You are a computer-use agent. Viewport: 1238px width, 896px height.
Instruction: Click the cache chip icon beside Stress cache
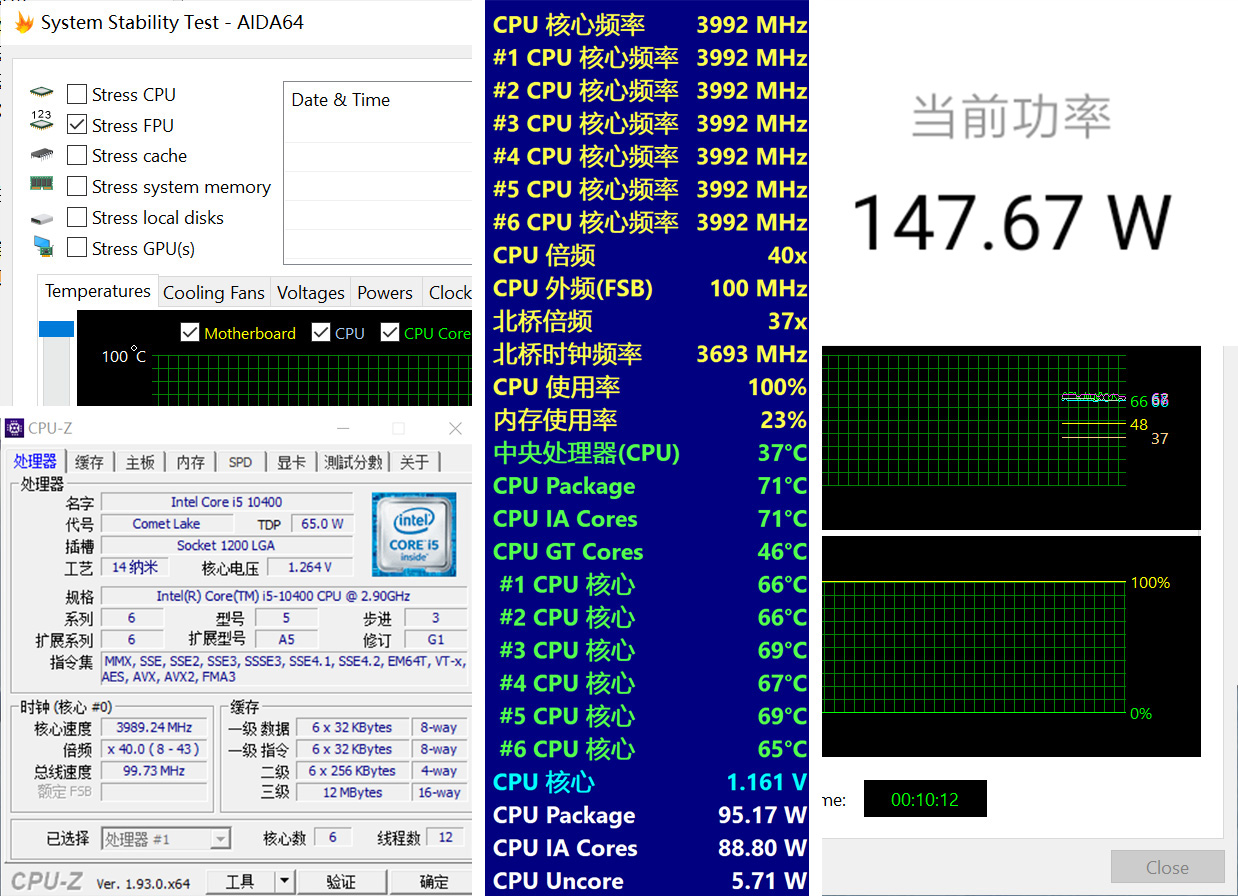click(x=41, y=155)
